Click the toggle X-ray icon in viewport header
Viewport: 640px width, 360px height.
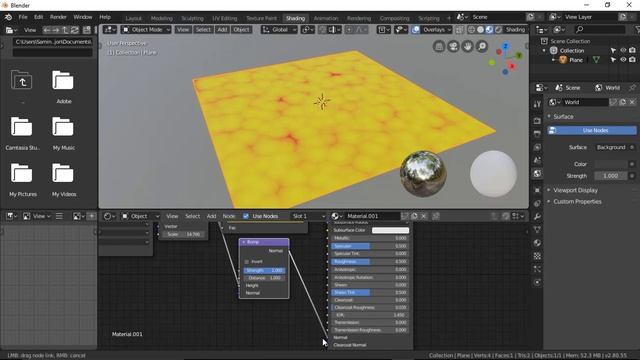459,30
